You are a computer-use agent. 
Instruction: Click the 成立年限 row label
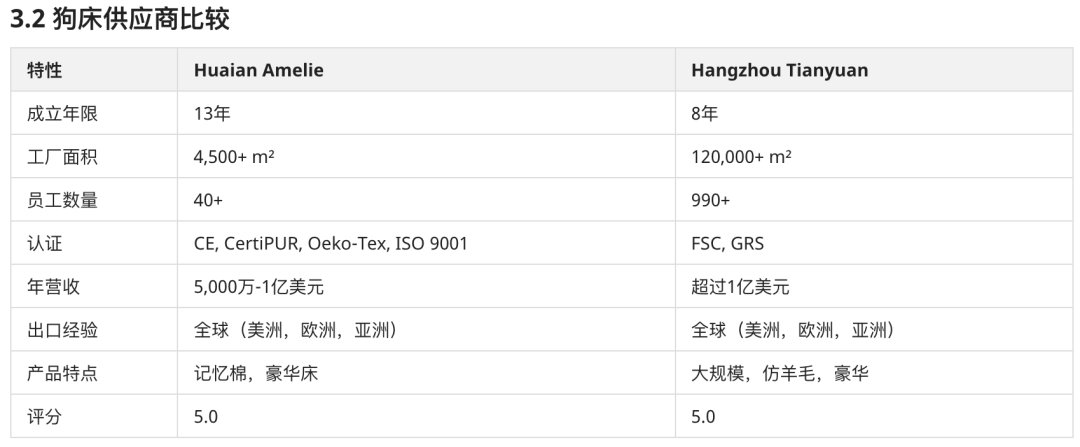pyautogui.click(x=94, y=113)
